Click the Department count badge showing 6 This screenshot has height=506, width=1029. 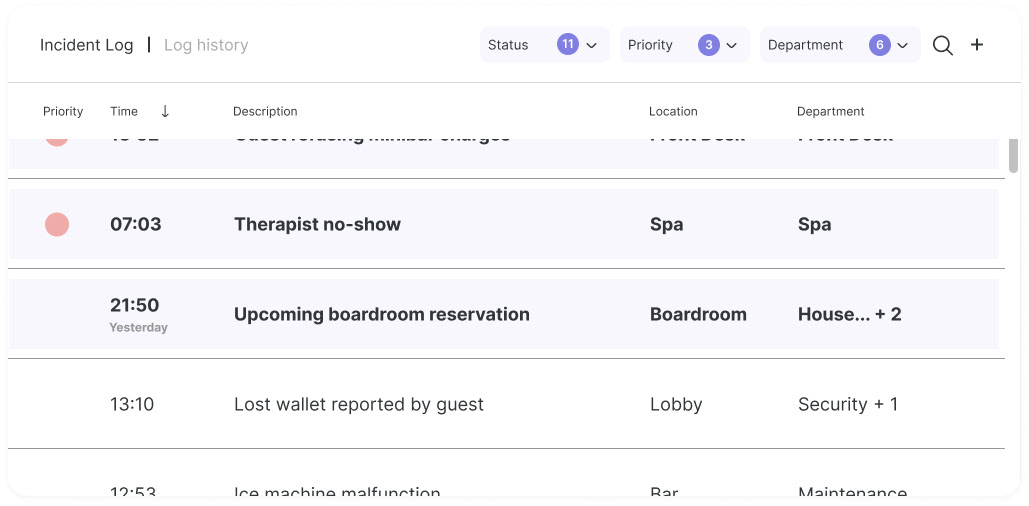880,45
